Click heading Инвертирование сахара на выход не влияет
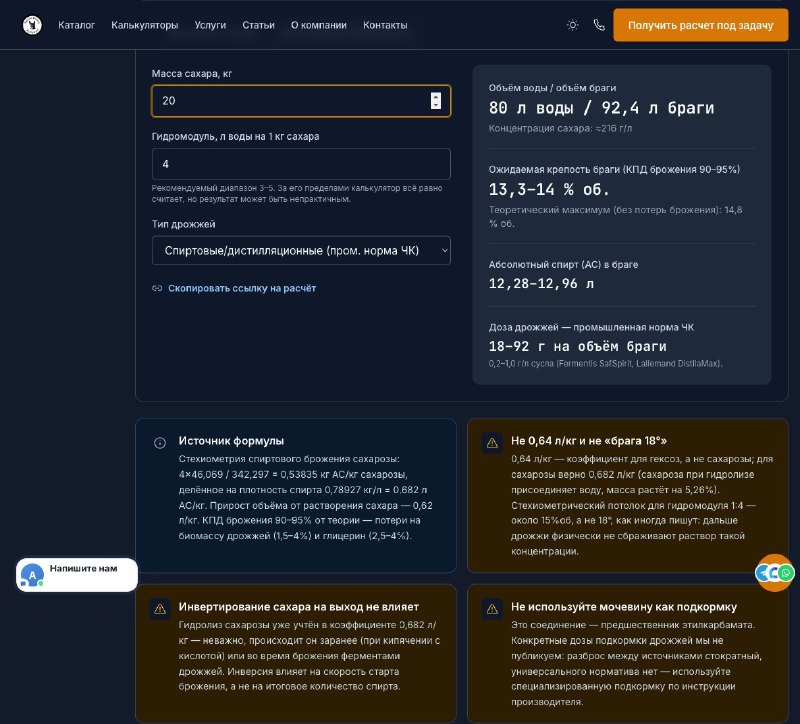800x724 pixels. point(298,607)
